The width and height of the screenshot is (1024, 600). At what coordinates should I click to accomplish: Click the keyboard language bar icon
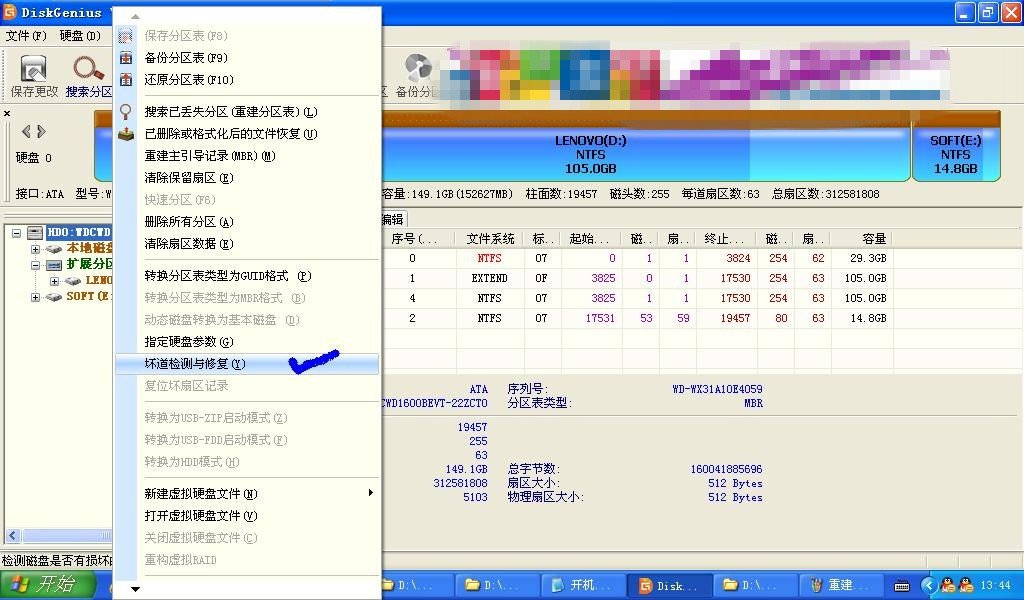pyautogui.click(x=902, y=586)
